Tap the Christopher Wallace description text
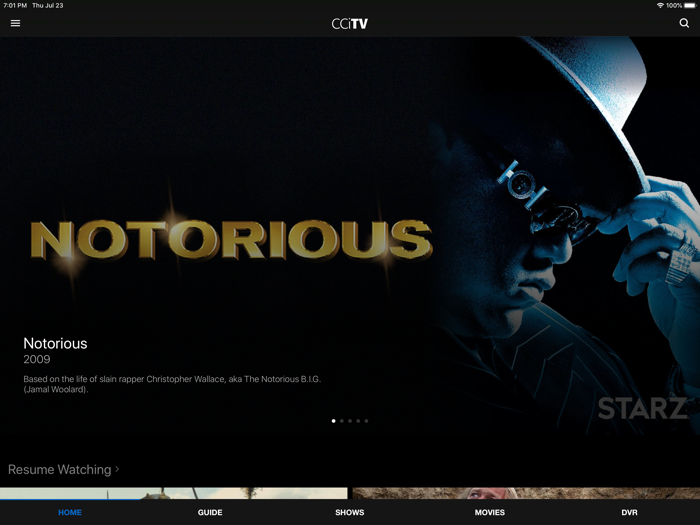Viewport: 700px width, 525px height. 172,384
